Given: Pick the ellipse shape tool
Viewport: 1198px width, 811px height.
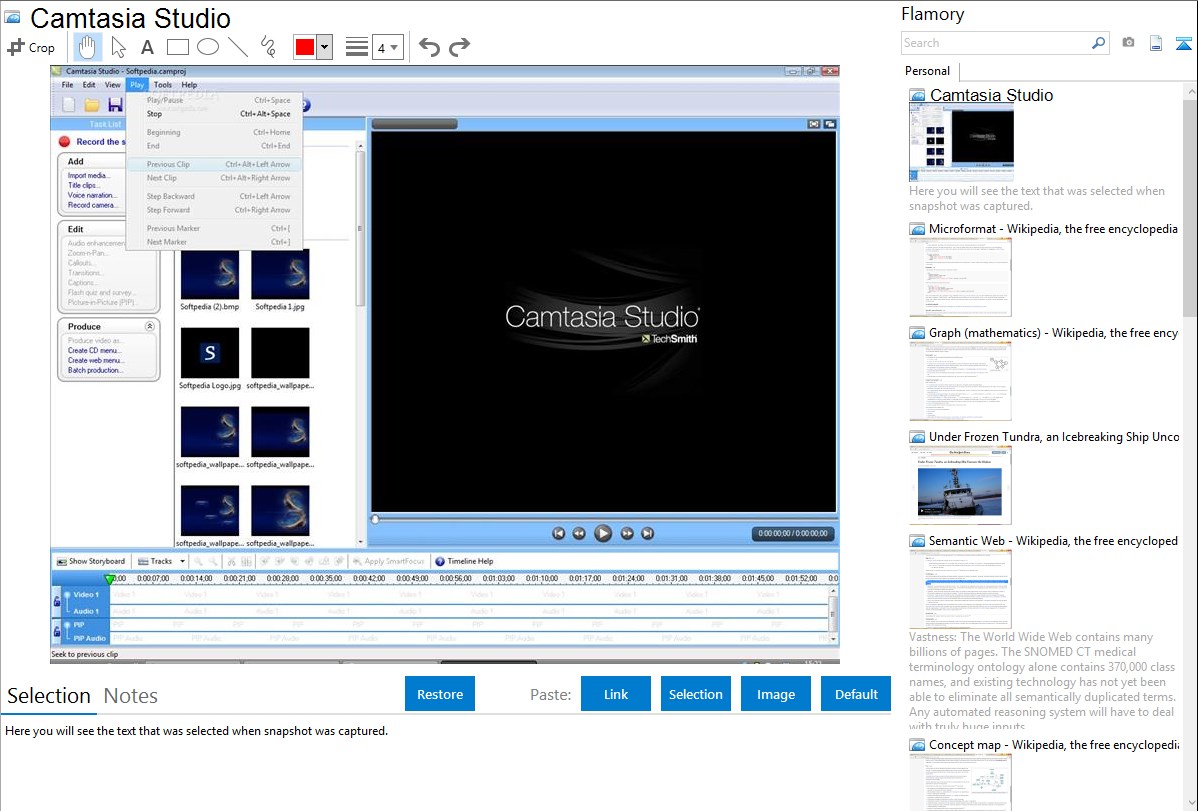Looking at the screenshot, I should tap(208, 47).
